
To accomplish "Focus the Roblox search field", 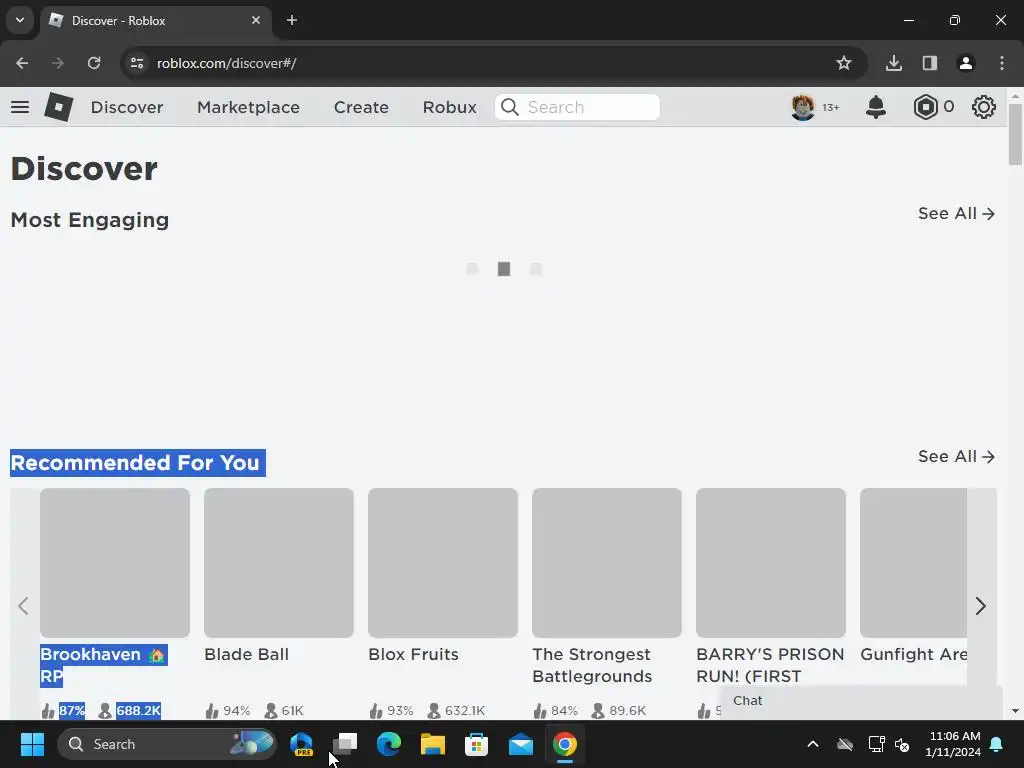I will tap(577, 107).
